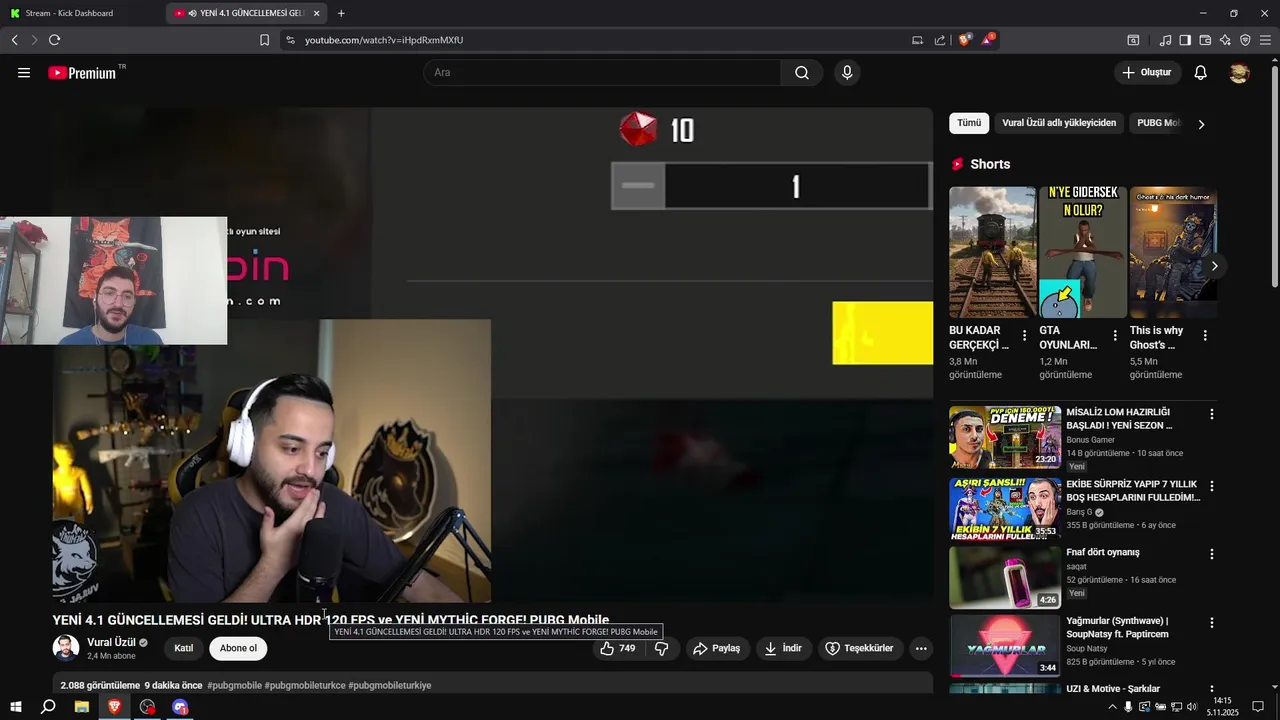The width and height of the screenshot is (1280, 720).
Task: Open the #pubgmobile hashtag link
Action: click(x=234, y=685)
